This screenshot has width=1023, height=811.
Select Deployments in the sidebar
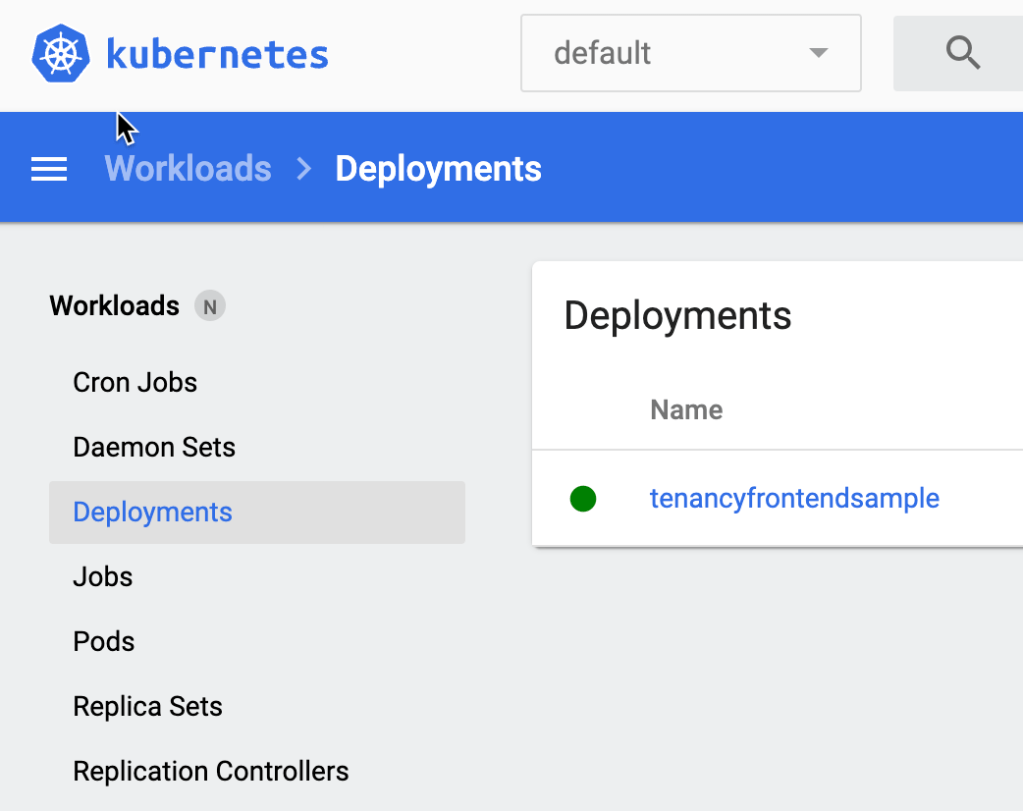(x=152, y=512)
